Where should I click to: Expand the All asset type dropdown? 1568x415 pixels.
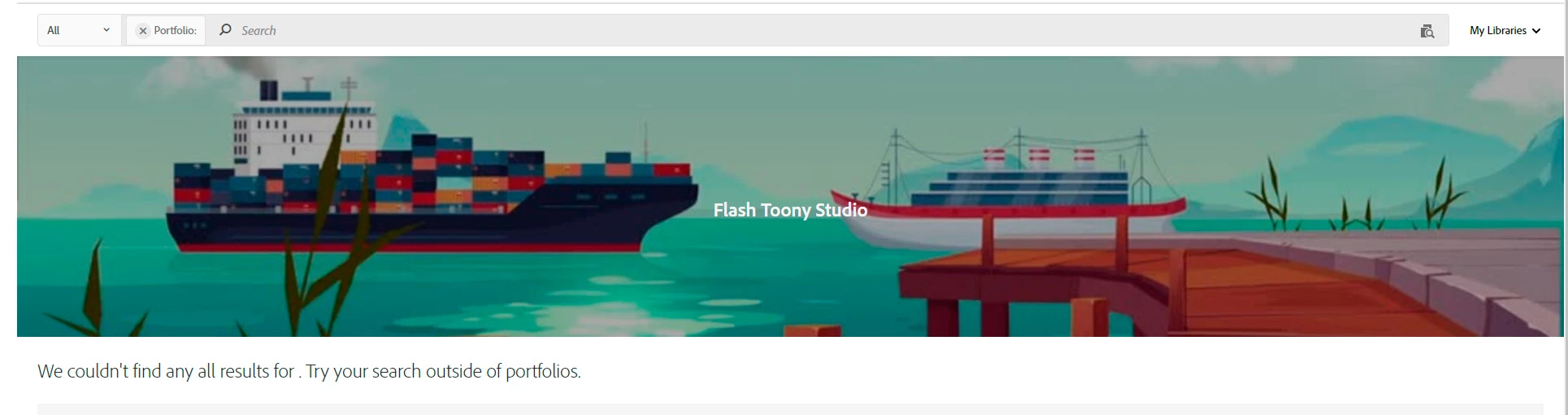click(x=80, y=30)
